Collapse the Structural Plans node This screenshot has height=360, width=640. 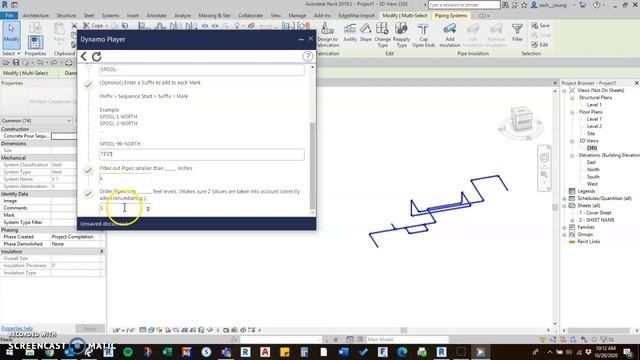[572, 98]
